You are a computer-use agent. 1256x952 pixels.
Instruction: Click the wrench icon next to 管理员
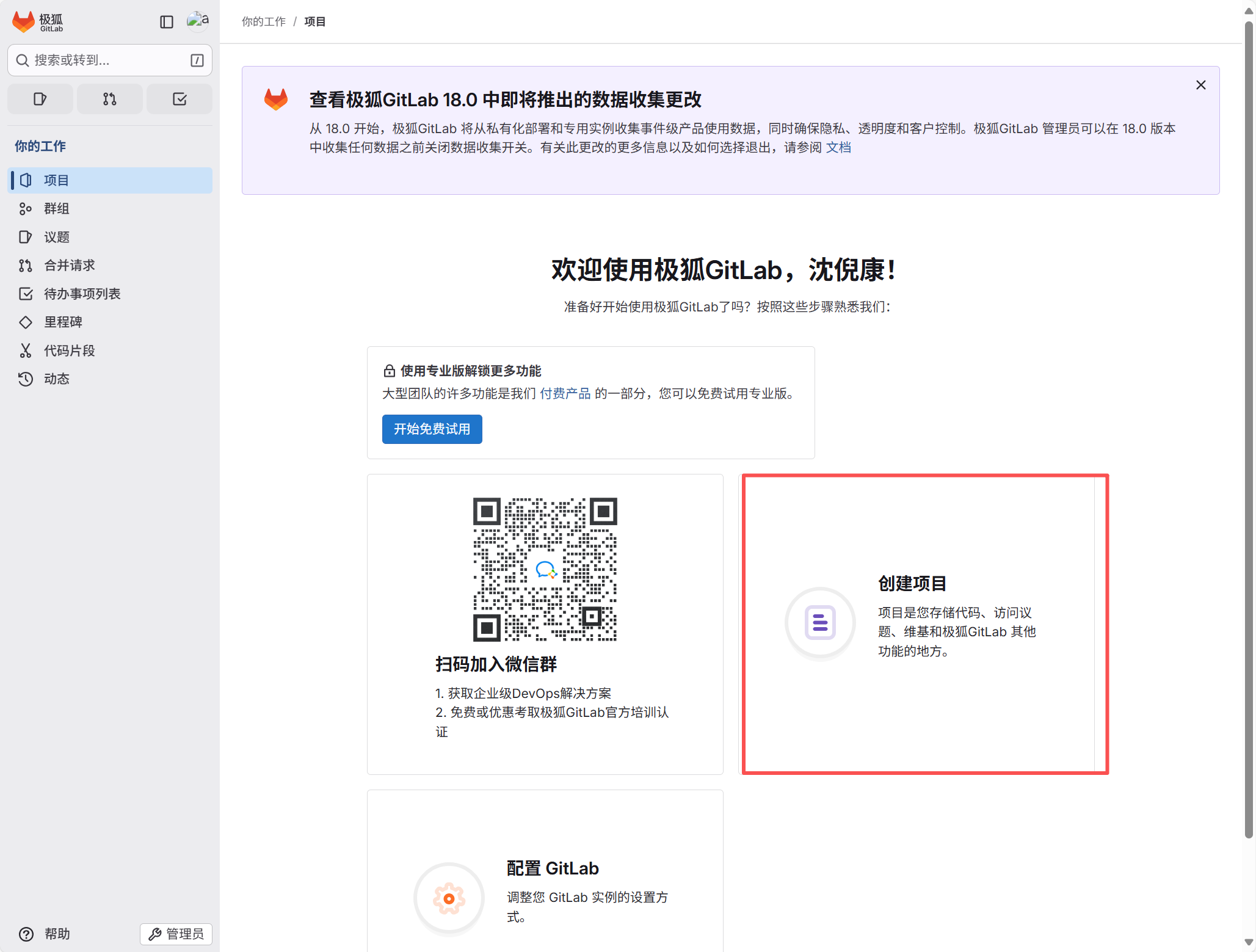click(x=155, y=934)
